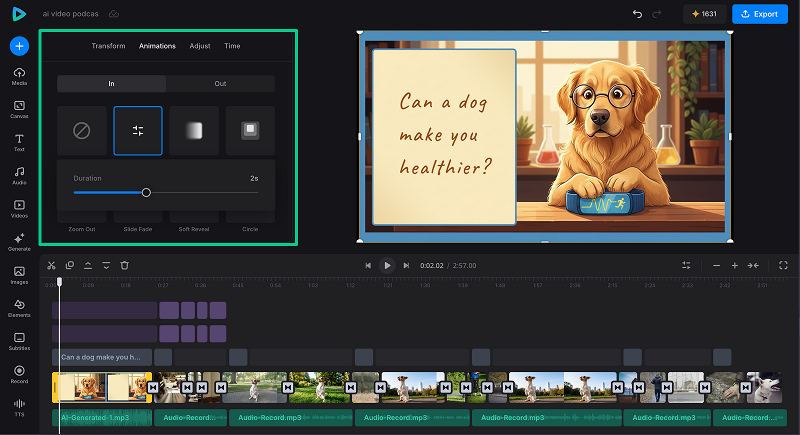Open timeline settings sliders icon
The width and height of the screenshot is (800, 435).
pos(686,265)
